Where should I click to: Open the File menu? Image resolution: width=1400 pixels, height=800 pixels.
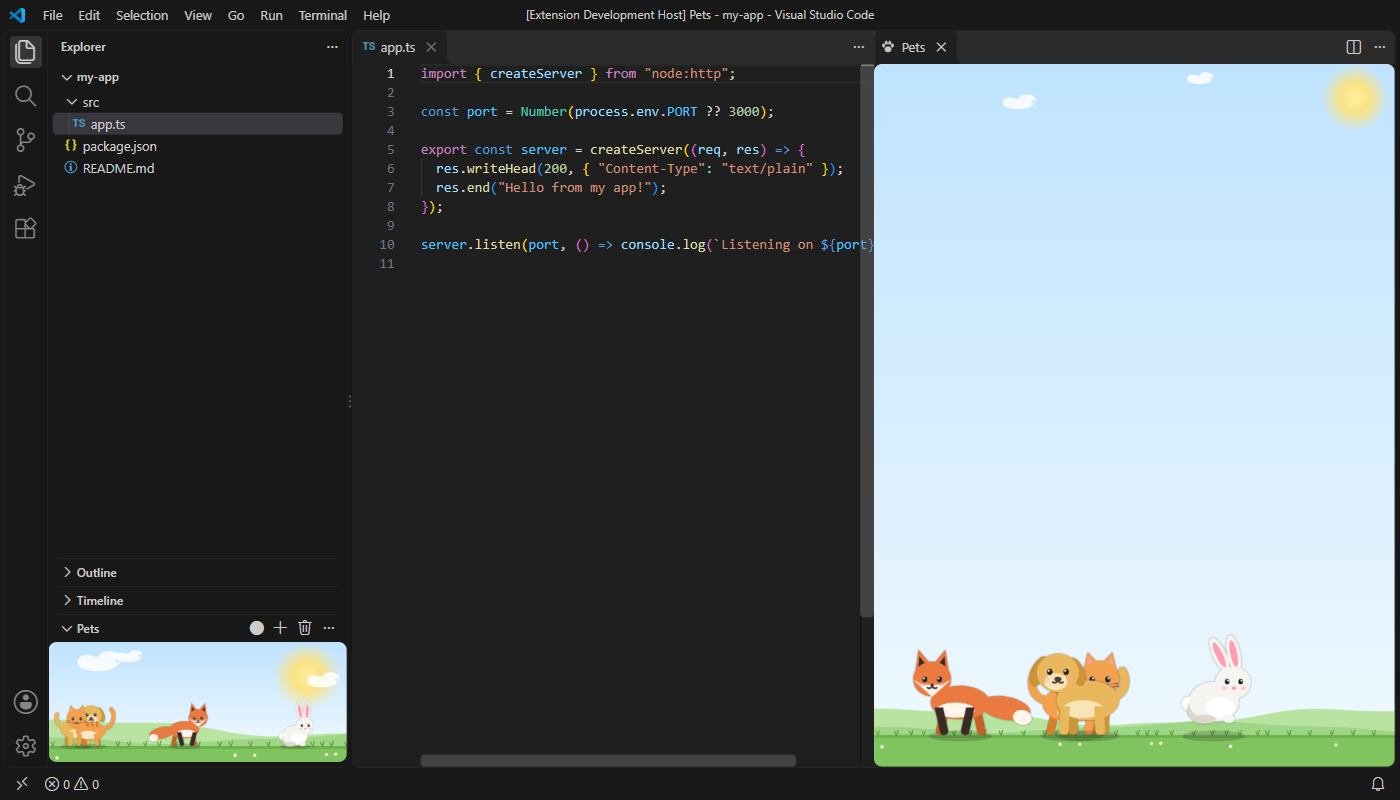[53, 15]
